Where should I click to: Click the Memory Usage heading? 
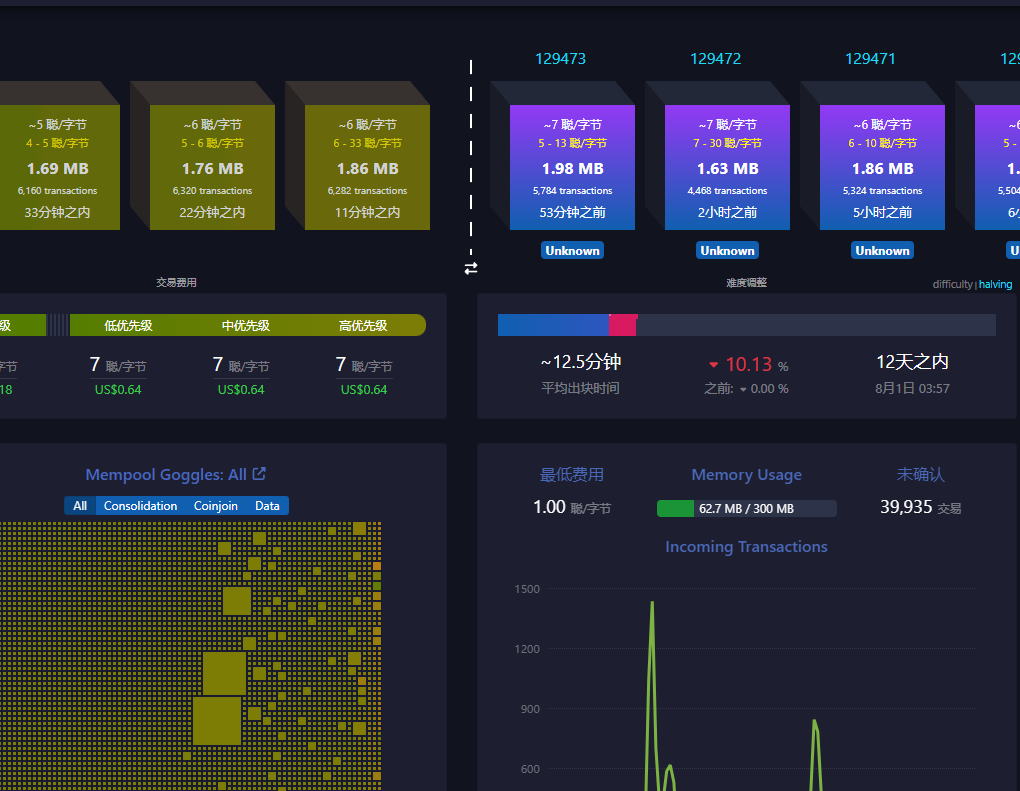click(746, 475)
